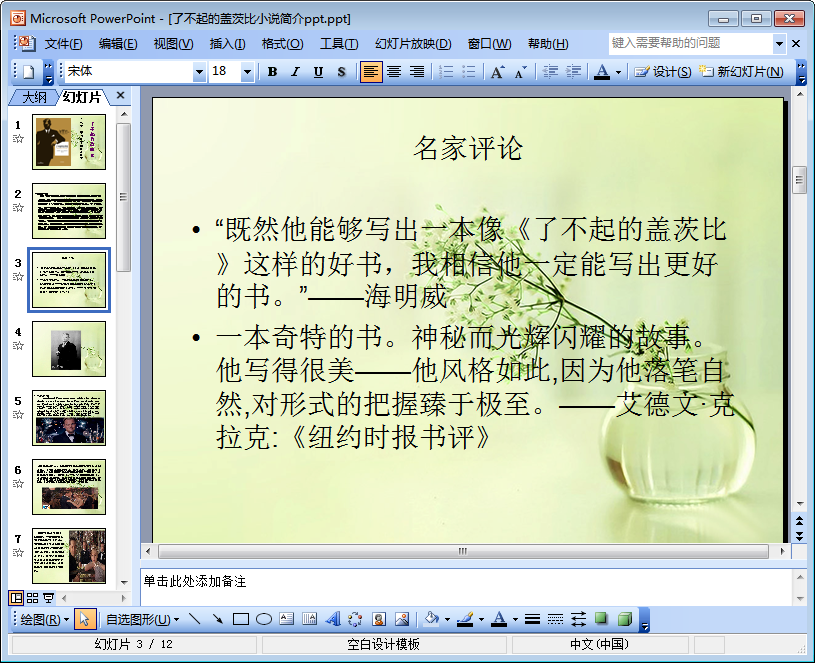Toggle Underline formatting
815x663 pixels.
click(318, 72)
